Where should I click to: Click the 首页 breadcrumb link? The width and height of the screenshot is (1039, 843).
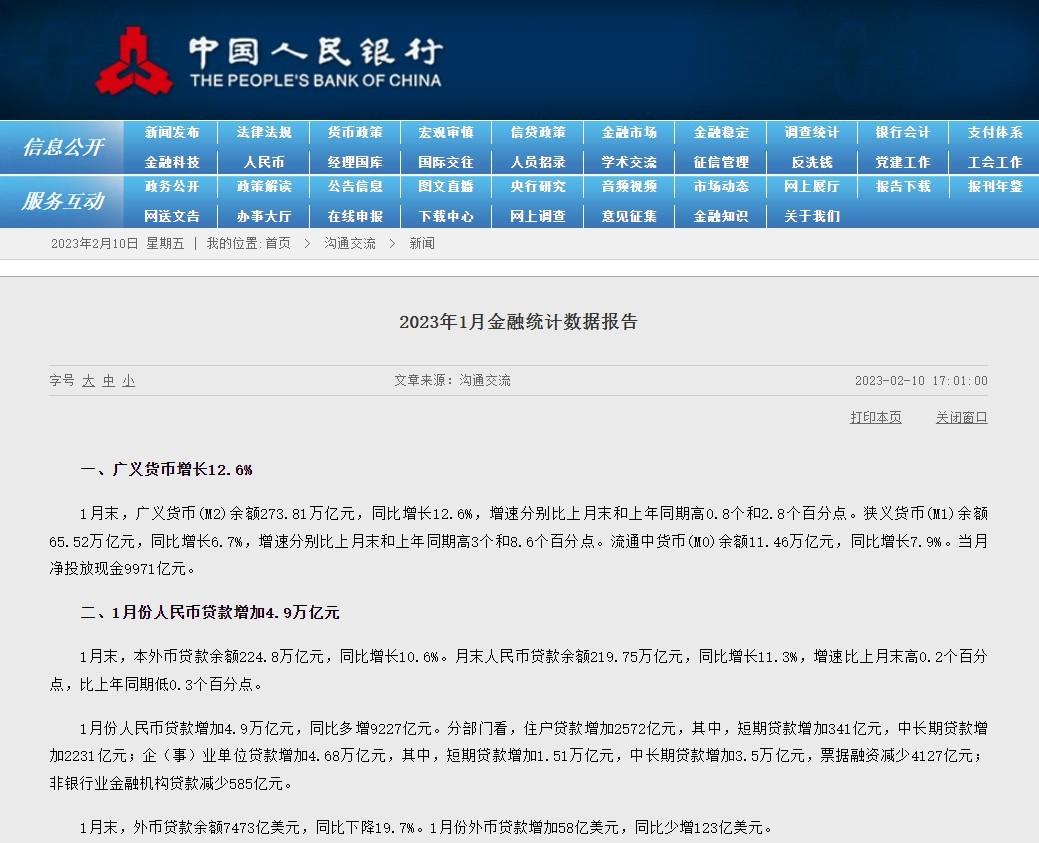278,243
